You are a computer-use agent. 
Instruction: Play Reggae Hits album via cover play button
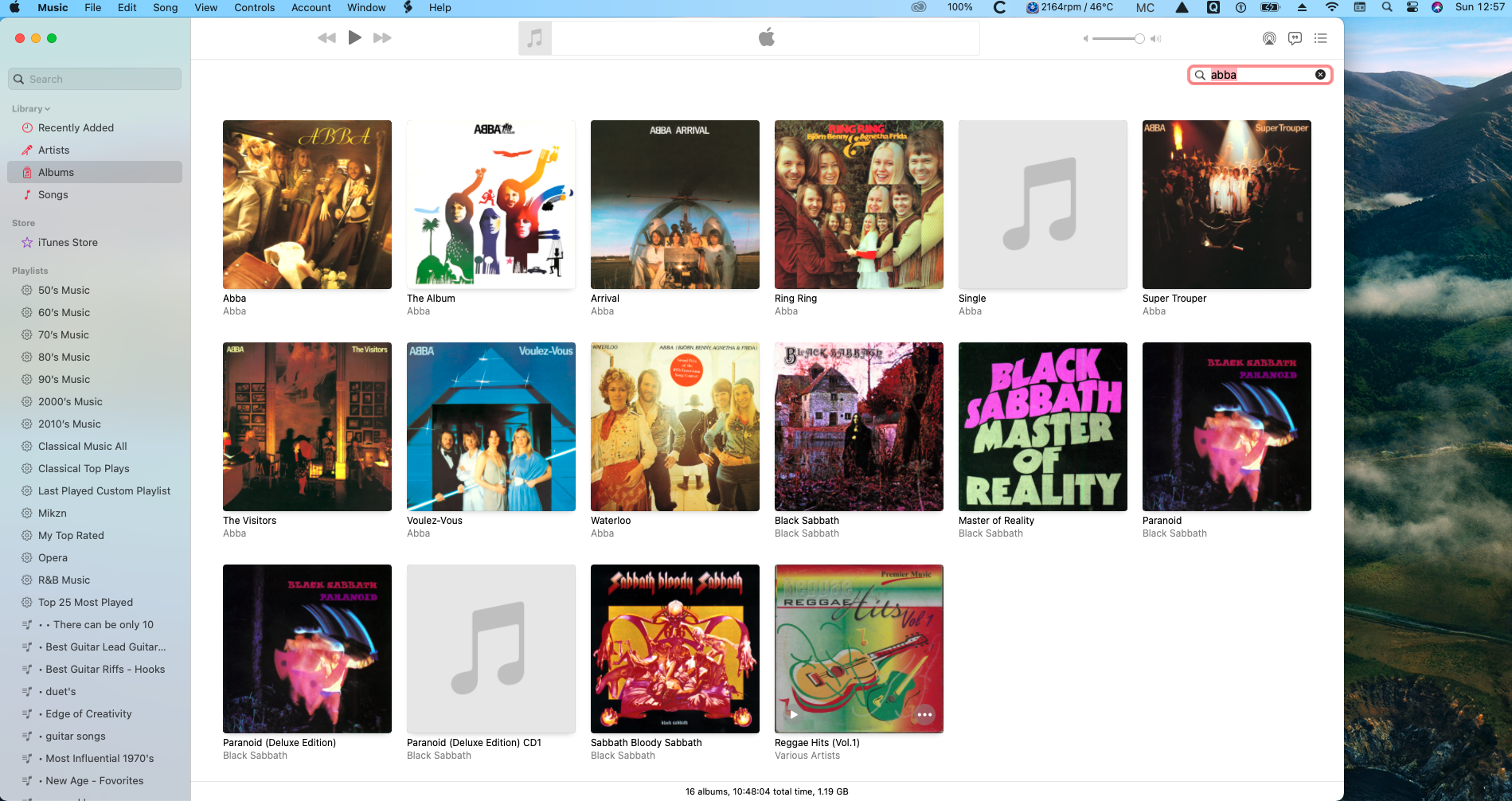[793, 714]
